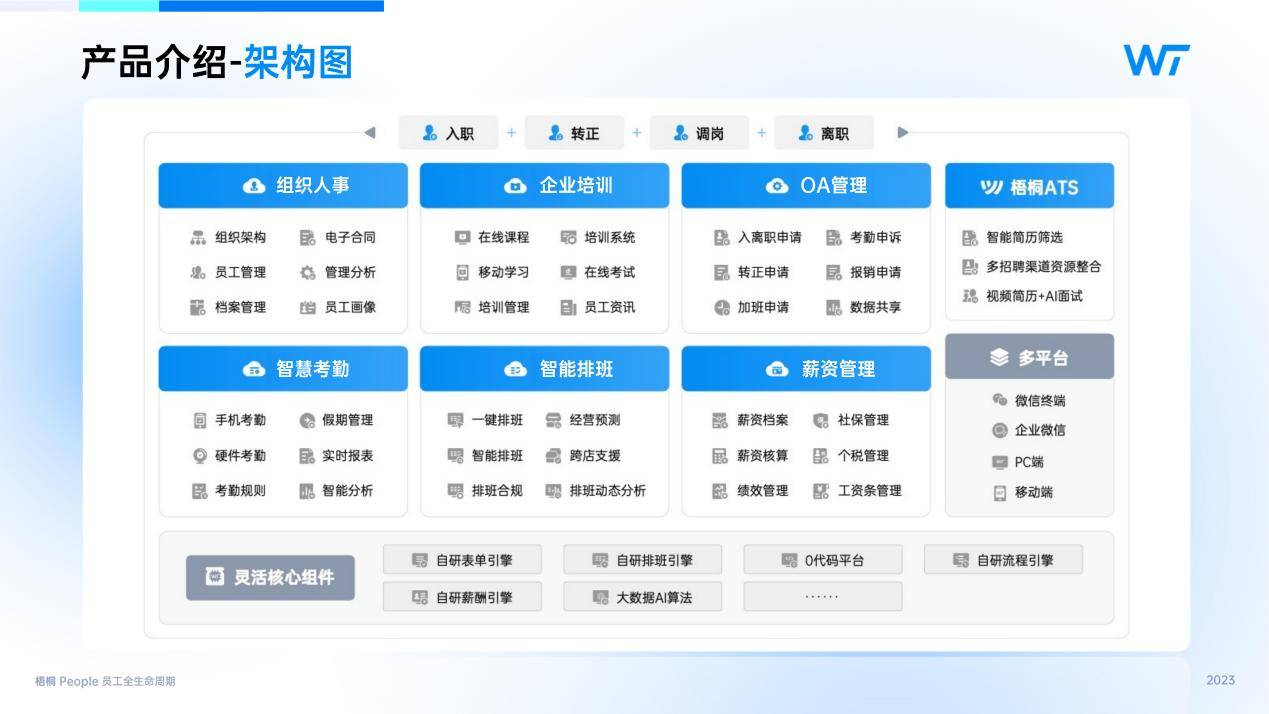
Task: Click the 智能简历筛选 text
Action: coord(1024,238)
